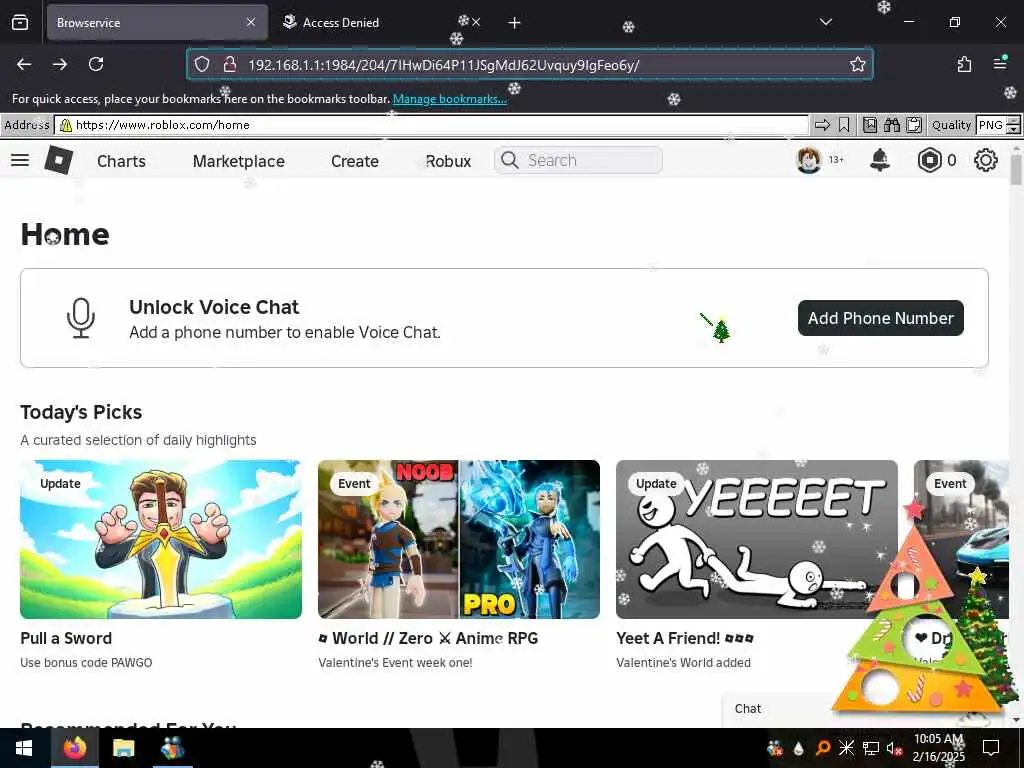
Task: Open Firefox View icon
Action: (x=20, y=23)
